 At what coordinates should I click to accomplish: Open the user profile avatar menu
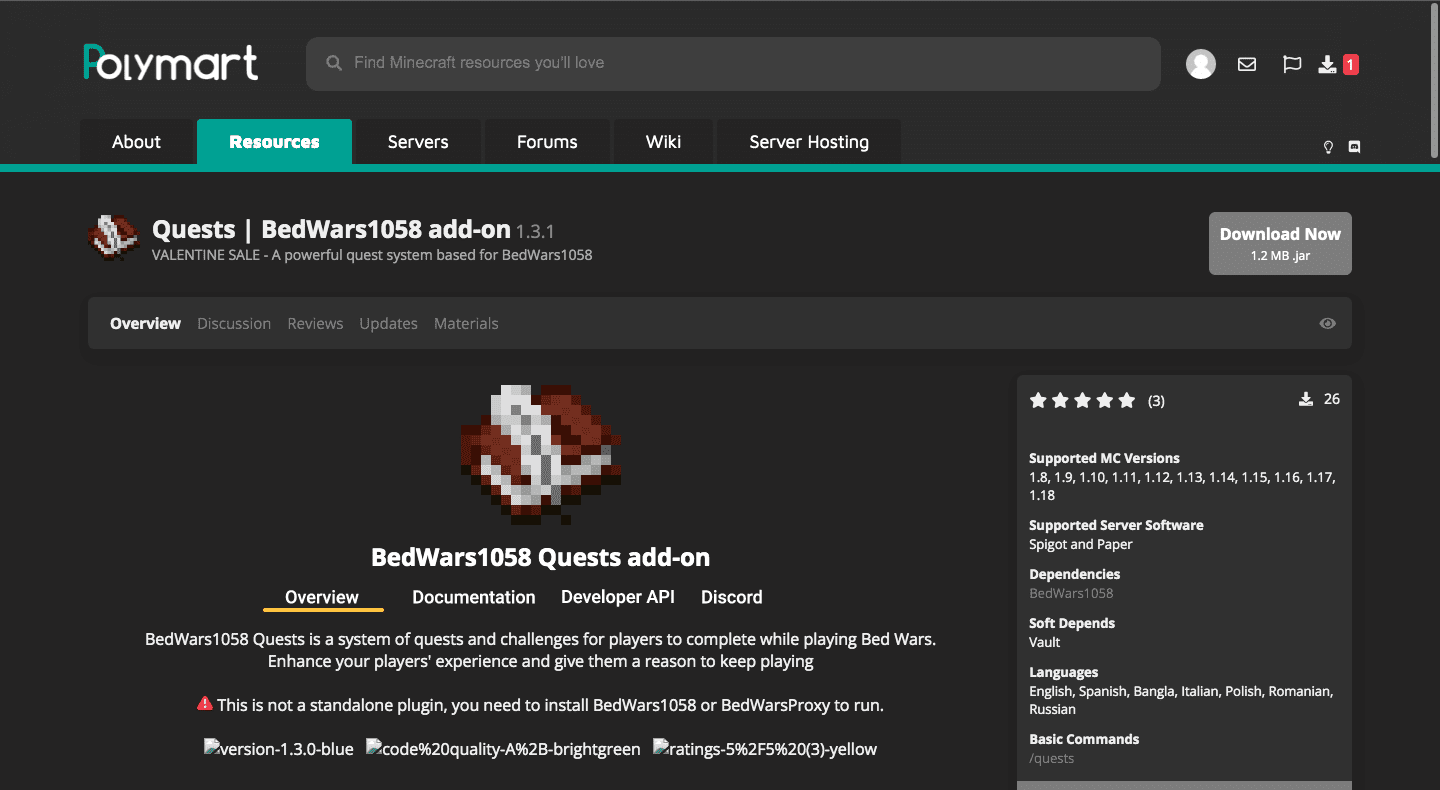click(1201, 64)
